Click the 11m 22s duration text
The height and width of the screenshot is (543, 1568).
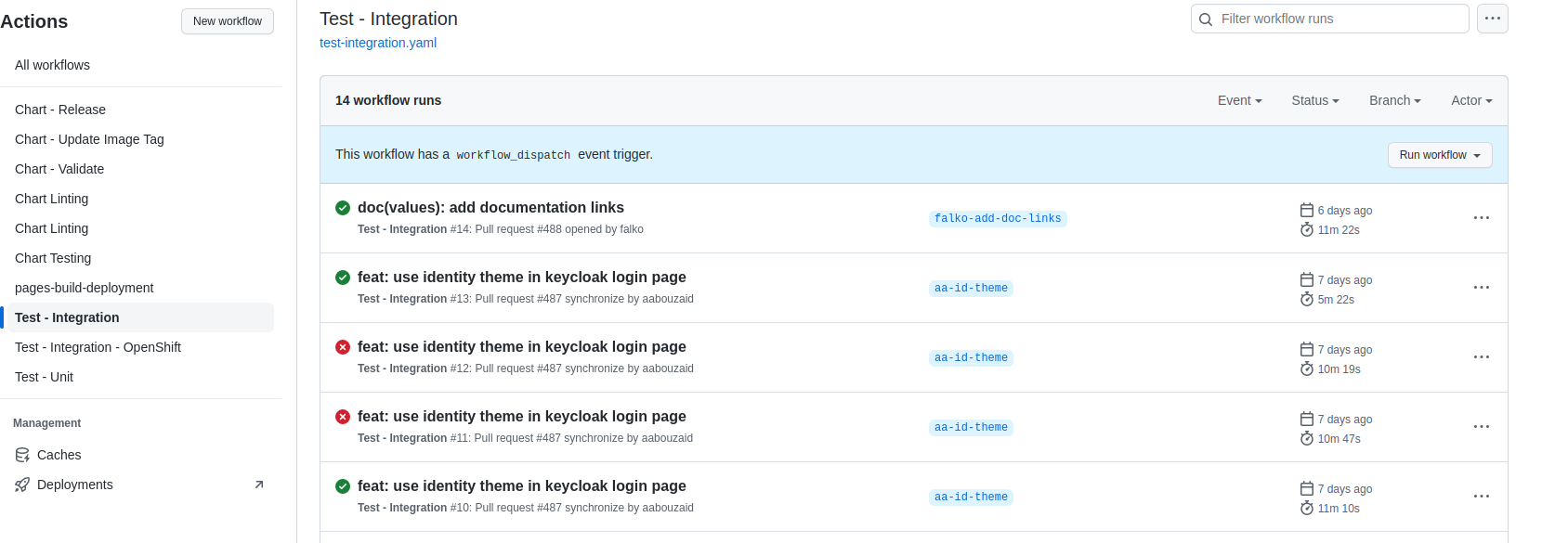coord(1339,230)
